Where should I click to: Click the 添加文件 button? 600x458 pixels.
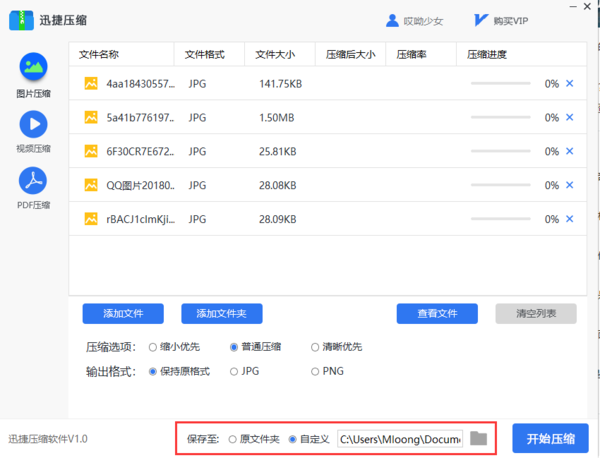(123, 314)
